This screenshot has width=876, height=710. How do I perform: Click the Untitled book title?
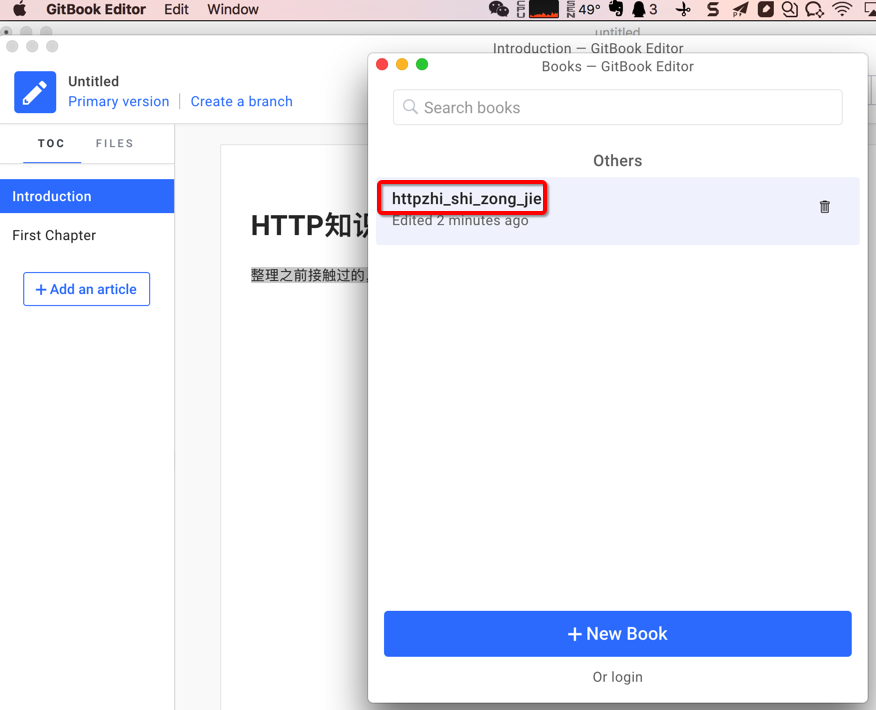click(x=93, y=82)
